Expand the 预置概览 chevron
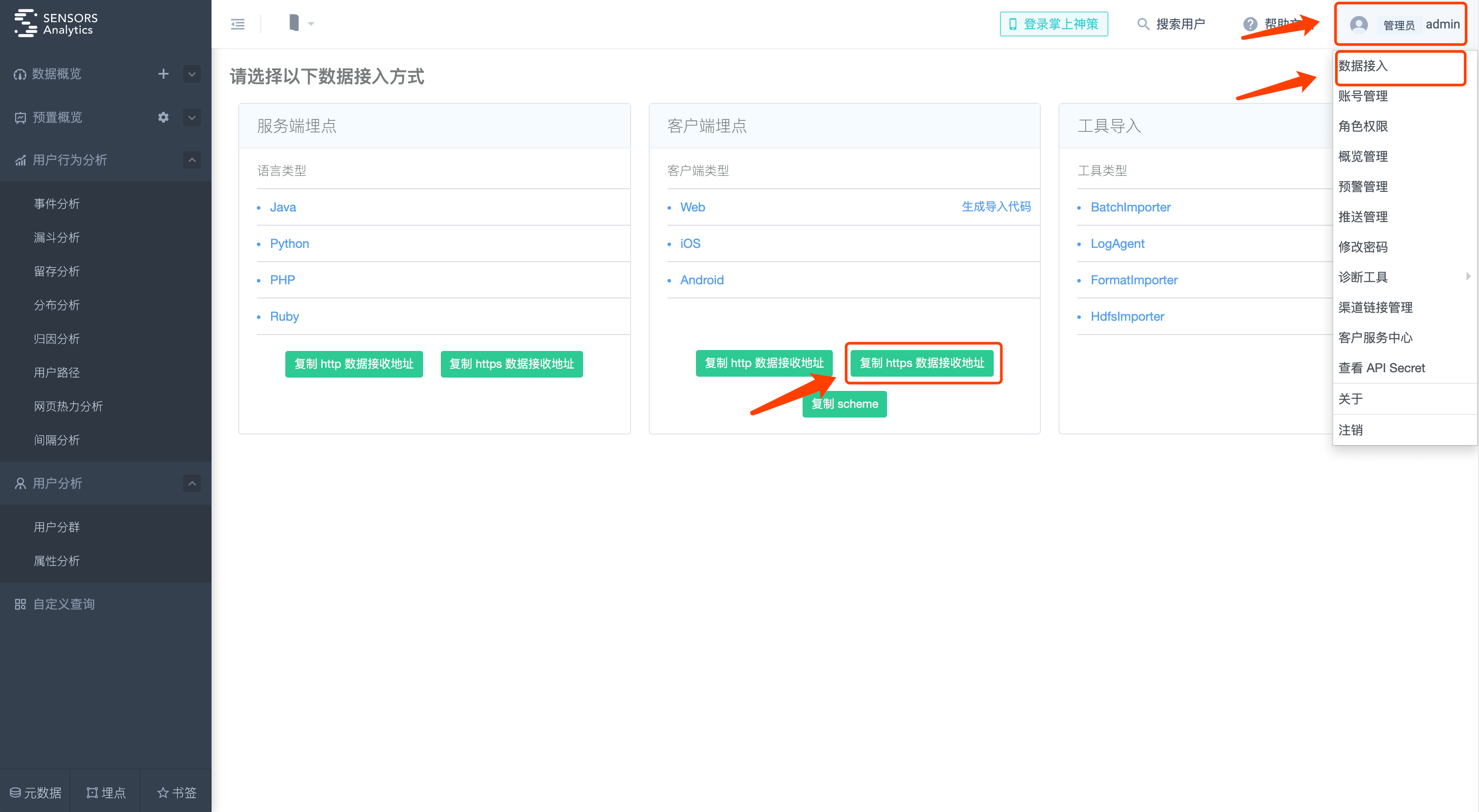Image resolution: width=1479 pixels, height=812 pixels. pos(192,117)
